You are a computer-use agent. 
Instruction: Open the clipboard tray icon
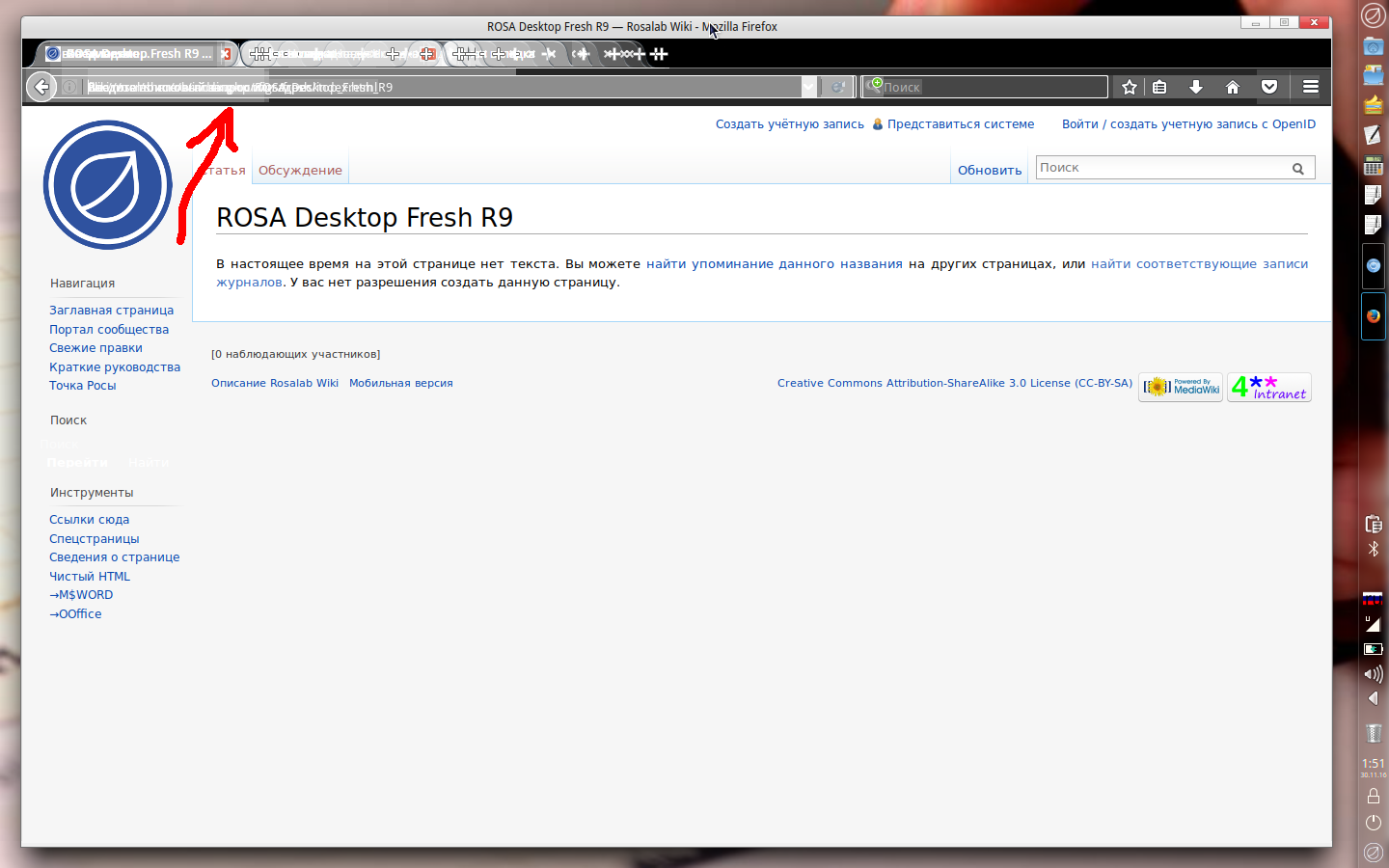point(1374,525)
